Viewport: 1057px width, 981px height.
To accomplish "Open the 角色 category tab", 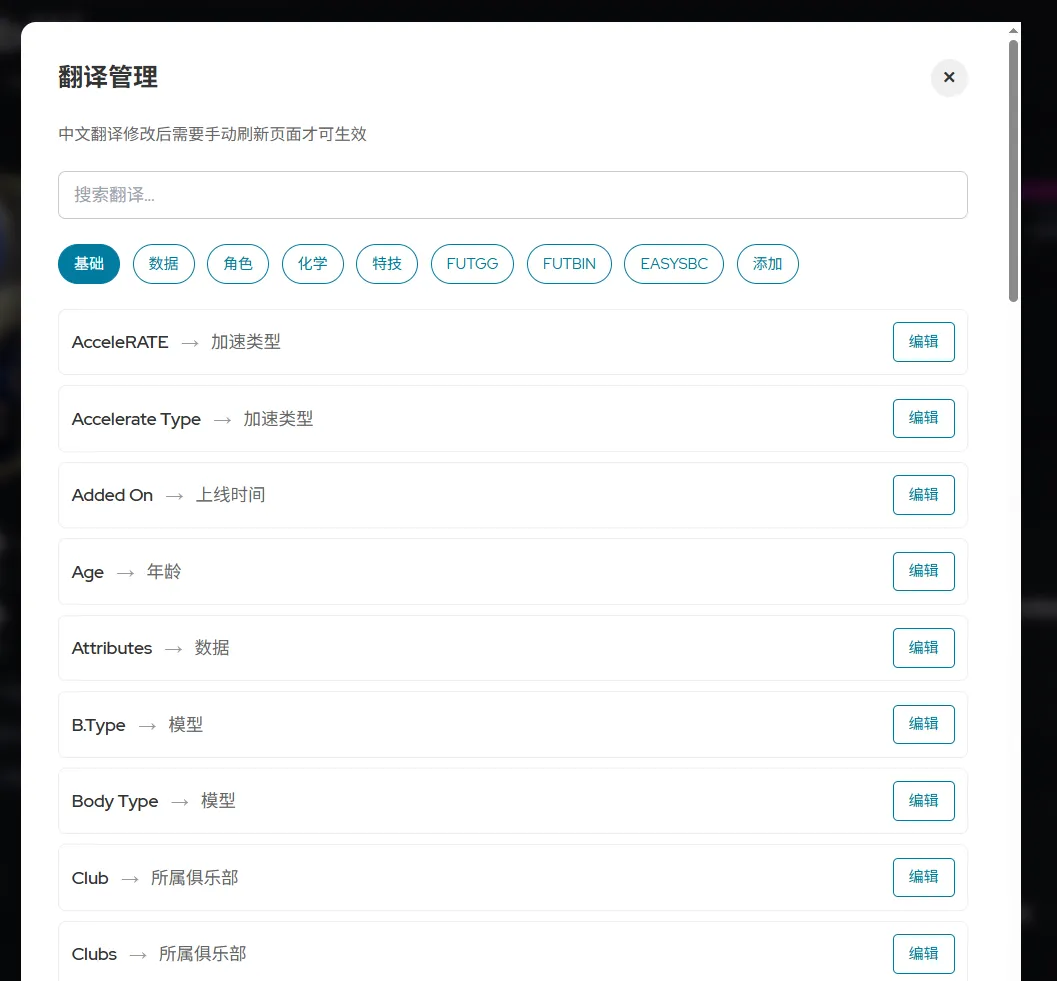I will pyautogui.click(x=238, y=264).
